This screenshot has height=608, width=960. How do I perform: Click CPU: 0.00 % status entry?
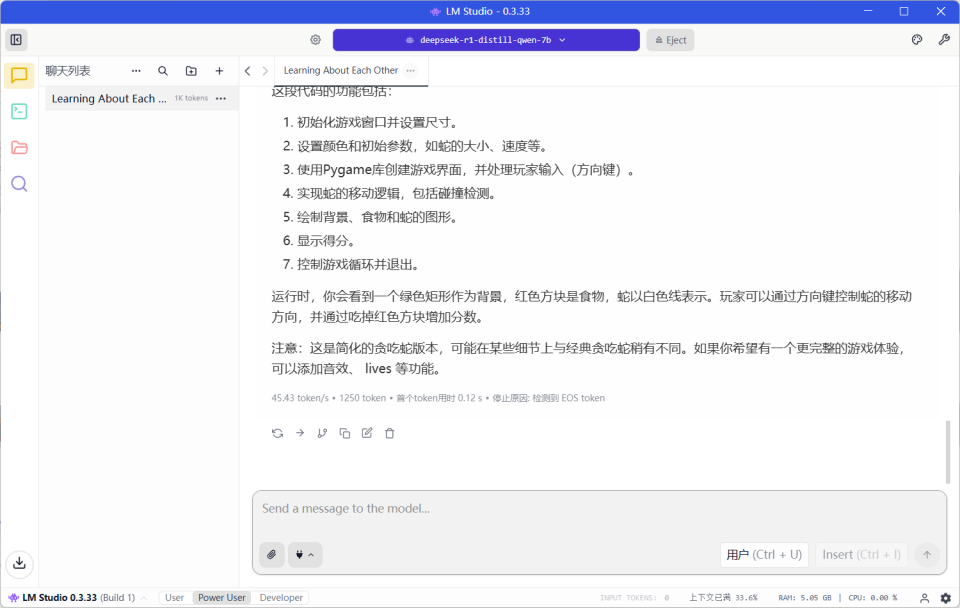tap(872, 598)
